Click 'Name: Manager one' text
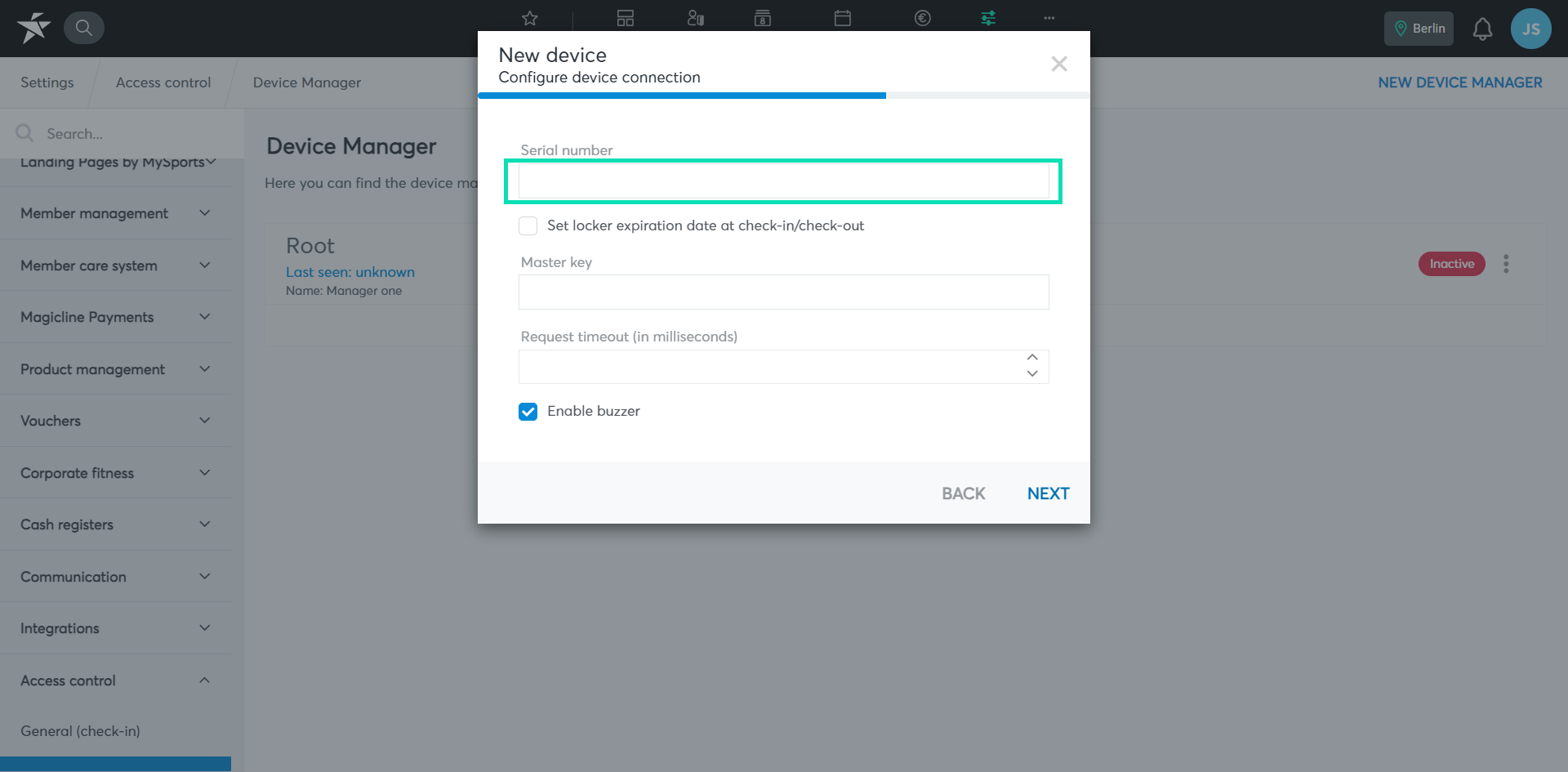Image resolution: width=1568 pixels, height=772 pixels. point(344,291)
